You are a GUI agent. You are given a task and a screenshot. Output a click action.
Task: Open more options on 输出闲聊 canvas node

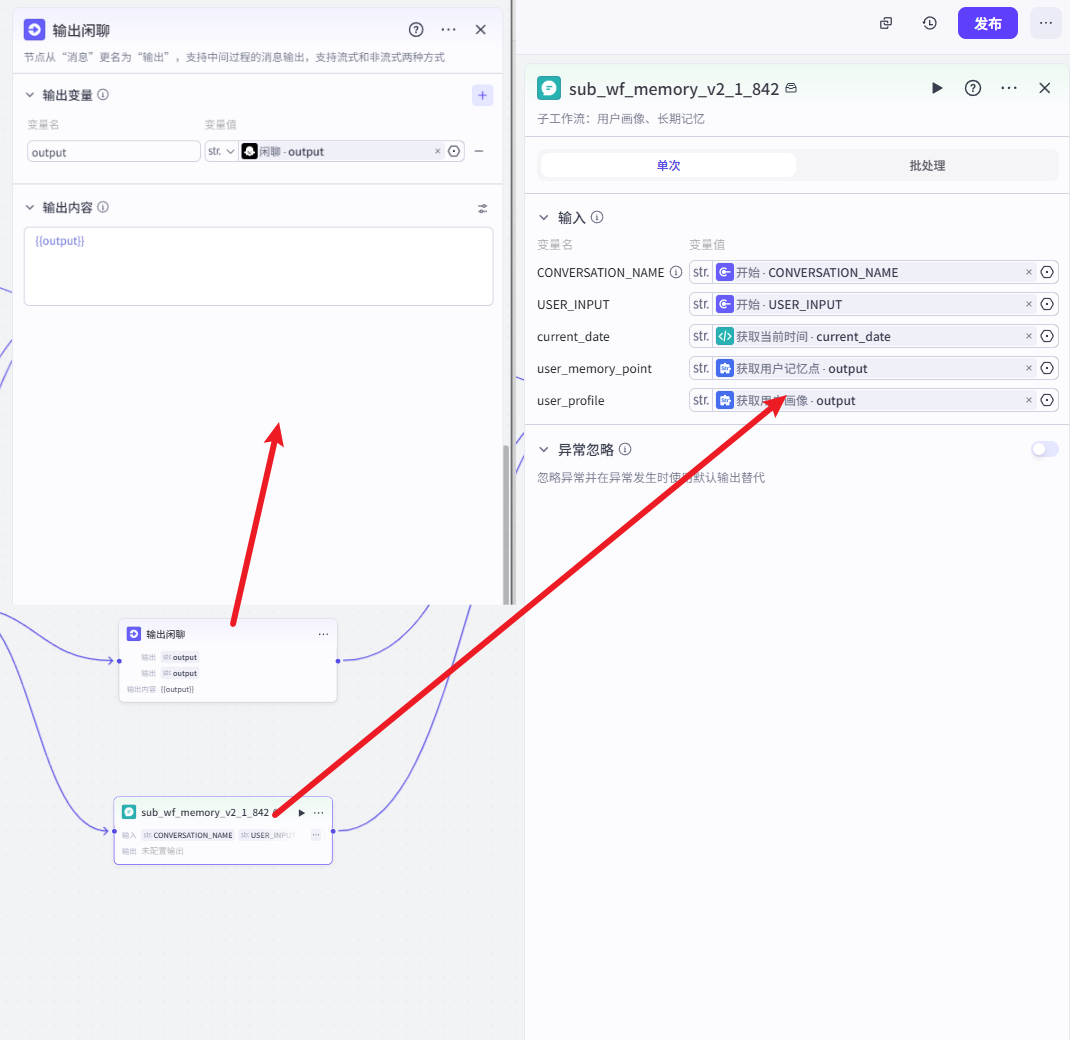coord(323,634)
